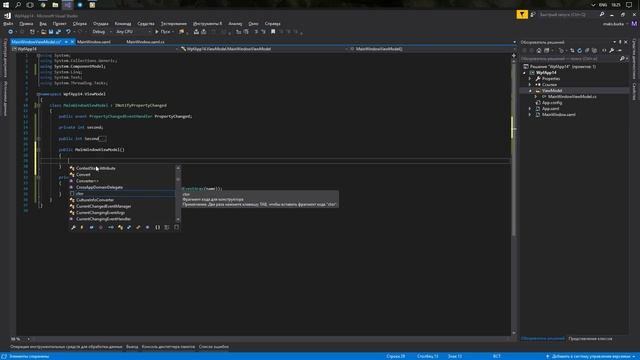The height and width of the screenshot is (360, 640).
Task: Close the MainWindowViewModel.cs tab
Action: 72,42
